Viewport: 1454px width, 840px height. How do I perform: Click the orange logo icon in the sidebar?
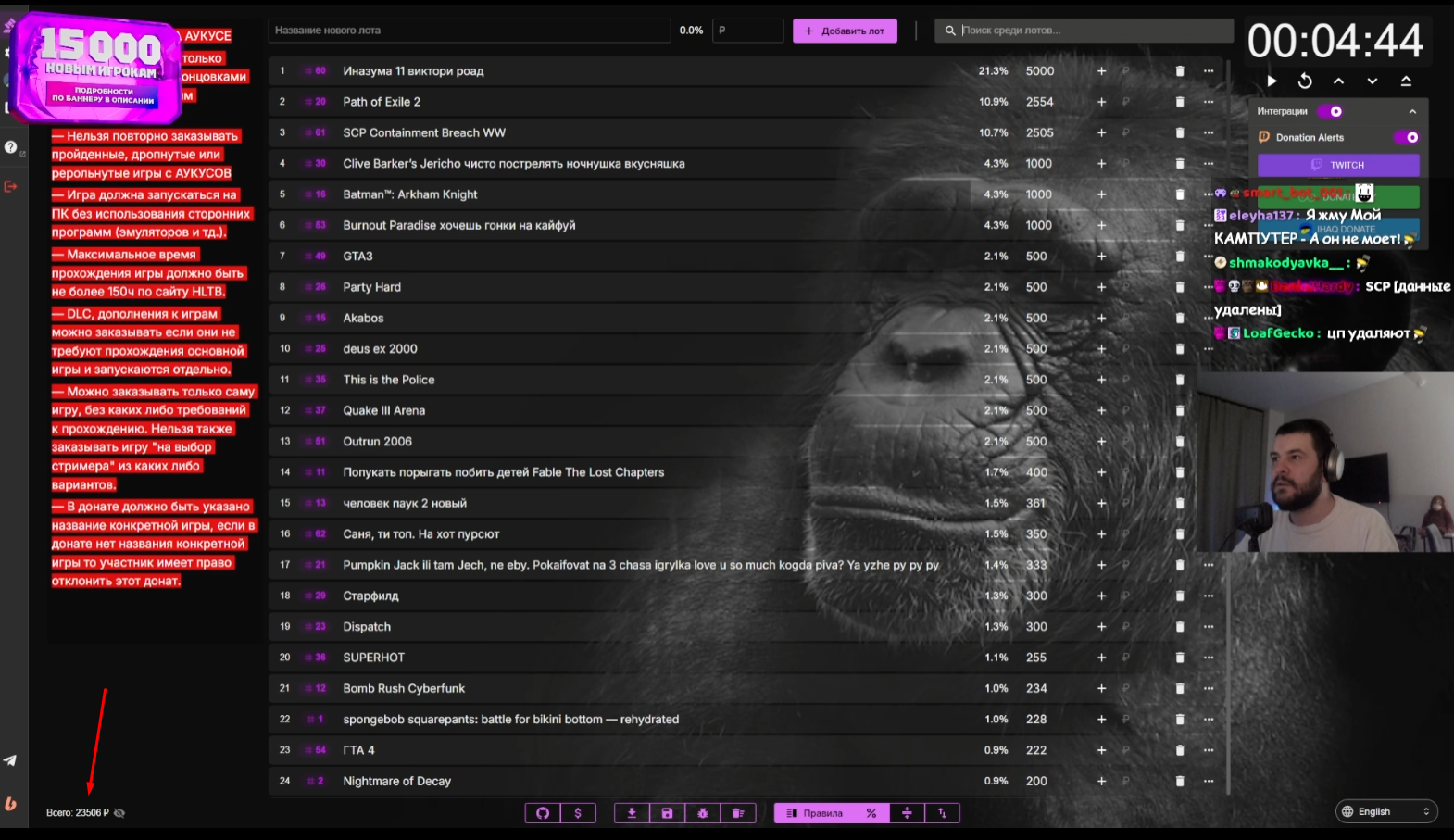click(11, 804)
